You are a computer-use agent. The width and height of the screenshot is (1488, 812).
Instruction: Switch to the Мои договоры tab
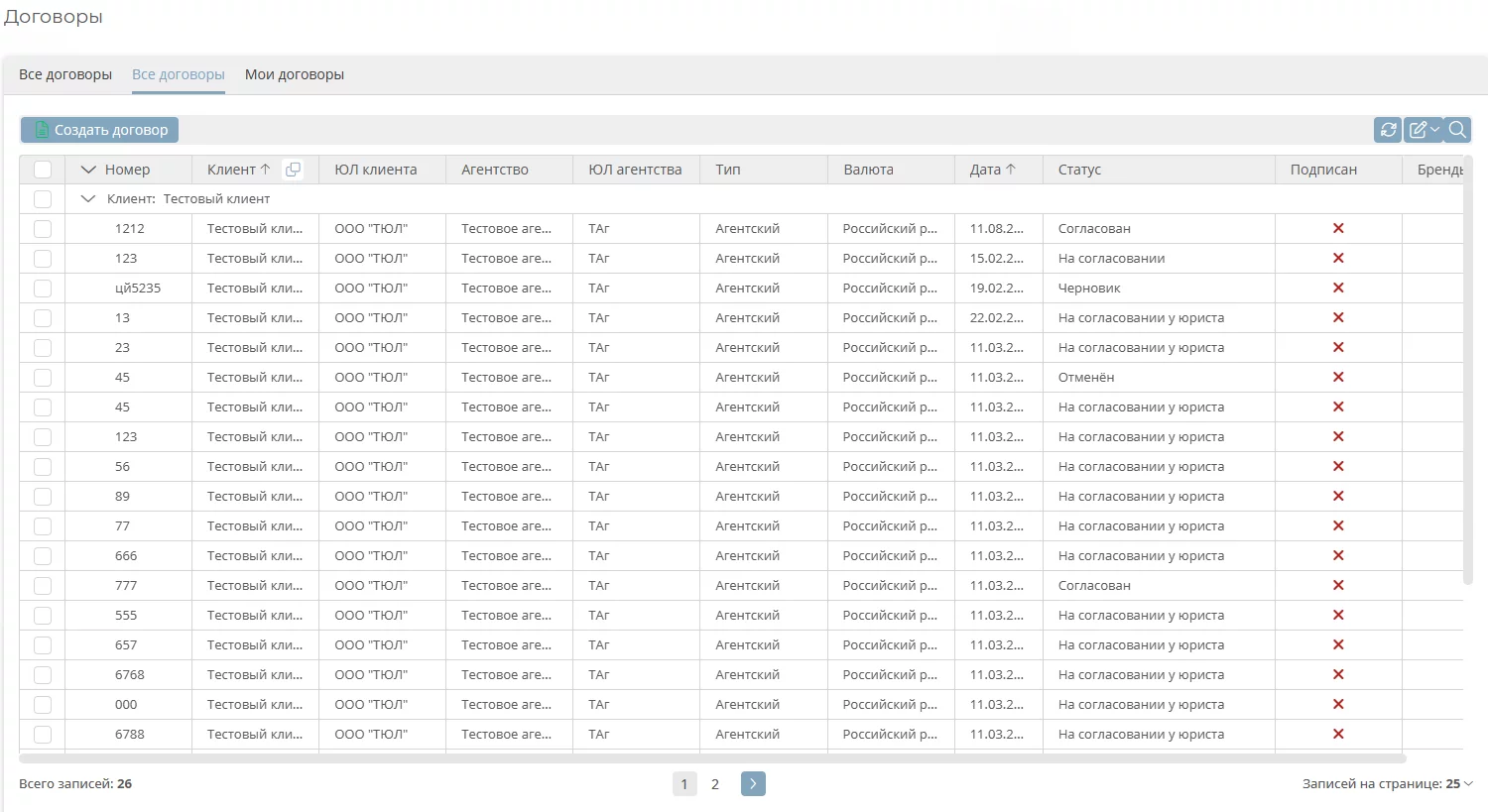pos(295,74)
